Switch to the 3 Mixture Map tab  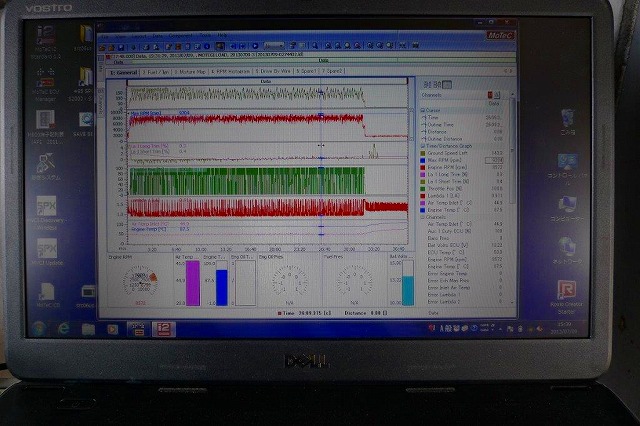[190, 72]
